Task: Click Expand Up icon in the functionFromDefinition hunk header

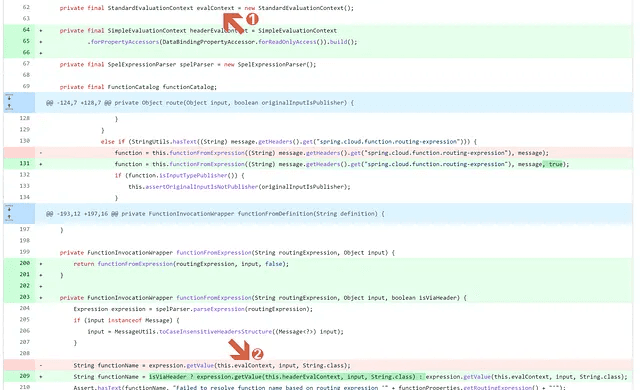Action: coord(9,217)
